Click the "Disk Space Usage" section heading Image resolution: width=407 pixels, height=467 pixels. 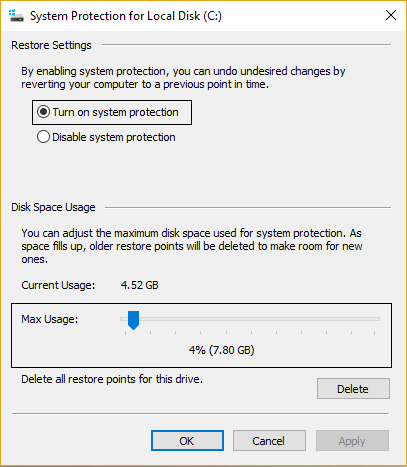53,207
